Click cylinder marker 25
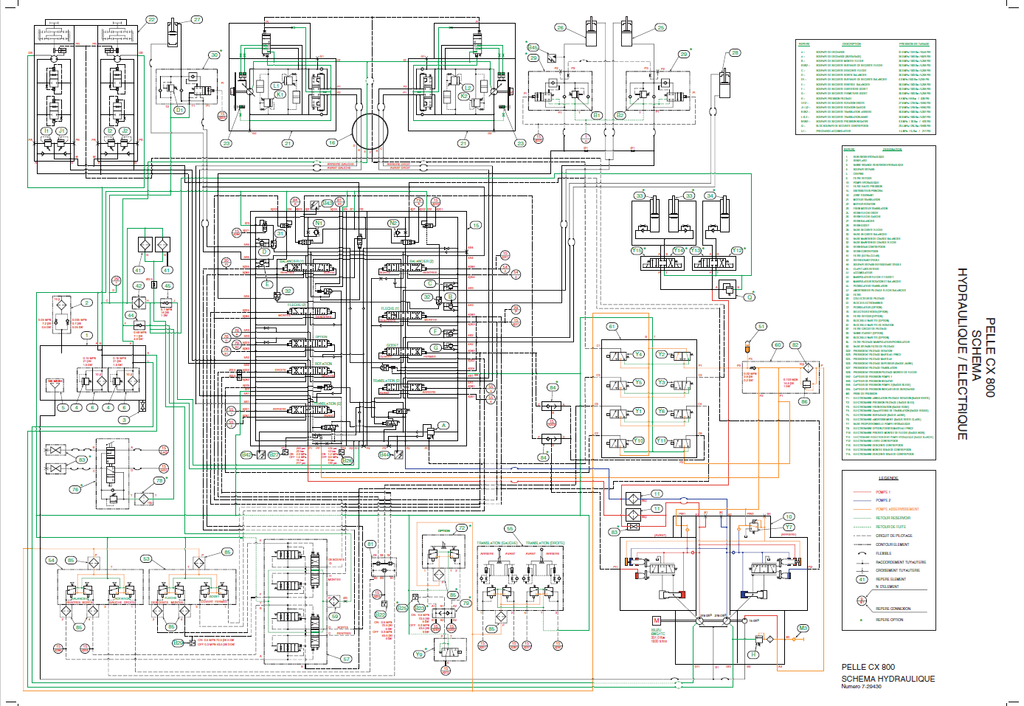The width and height of the screenshot is (1024, 706). click(661, 27)
